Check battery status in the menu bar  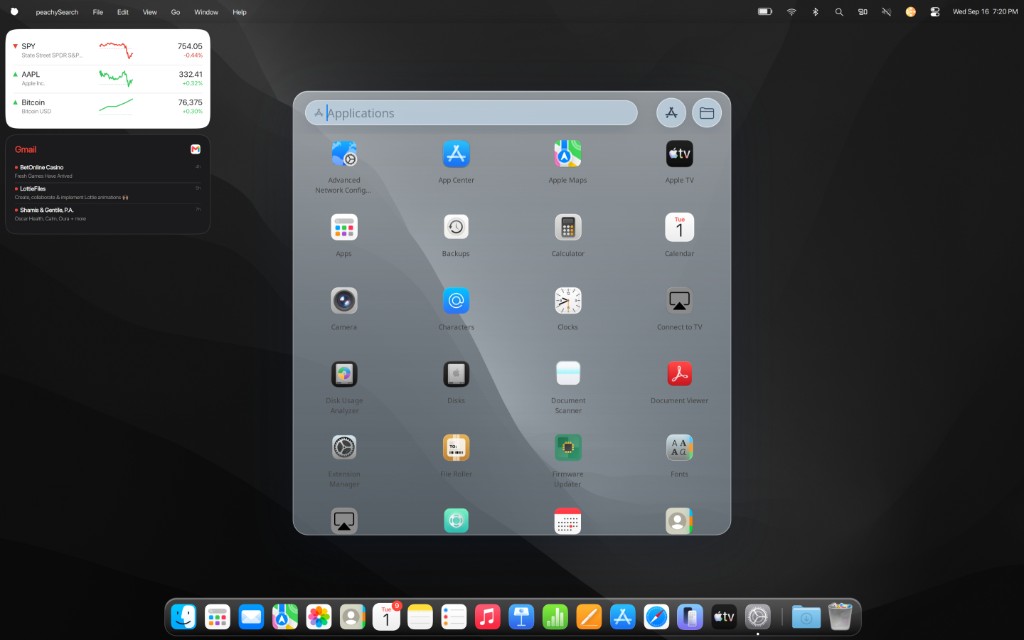[765, 12]
